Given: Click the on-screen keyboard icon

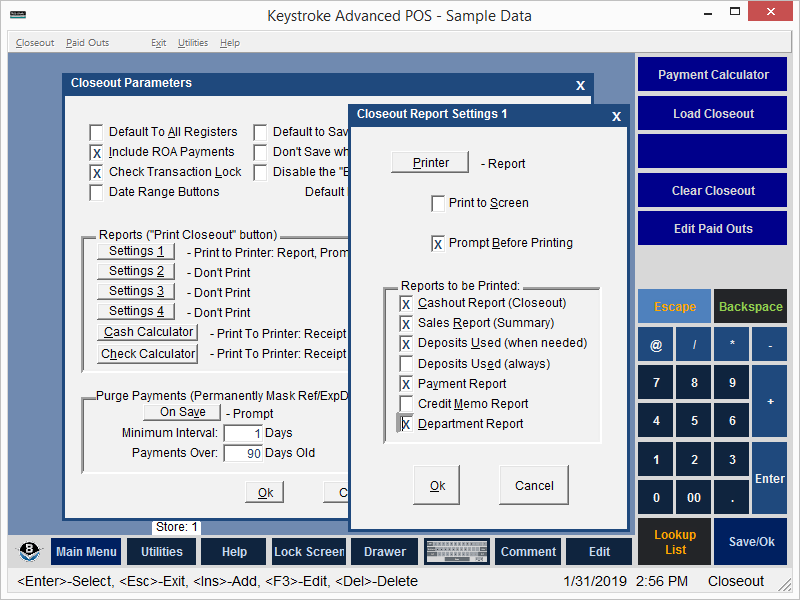Looking at the screenshot, I should point(456,552).
